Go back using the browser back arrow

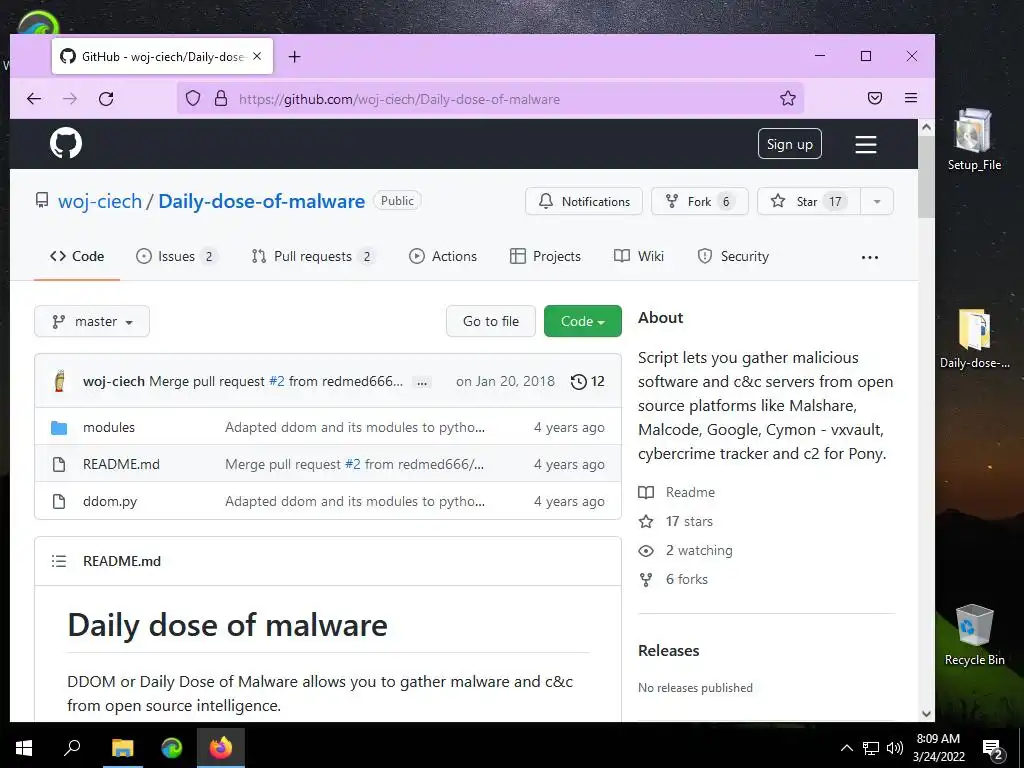coord(34,99)
